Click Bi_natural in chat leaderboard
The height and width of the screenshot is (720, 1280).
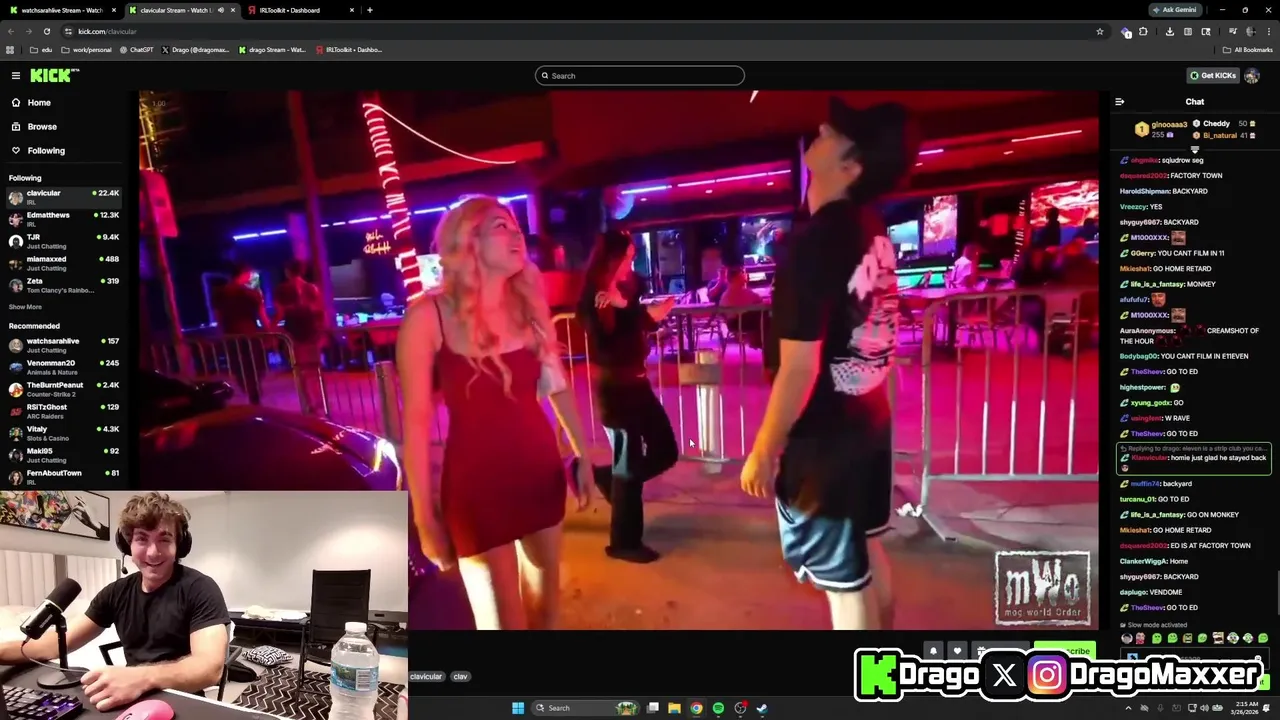[1224, 135]
